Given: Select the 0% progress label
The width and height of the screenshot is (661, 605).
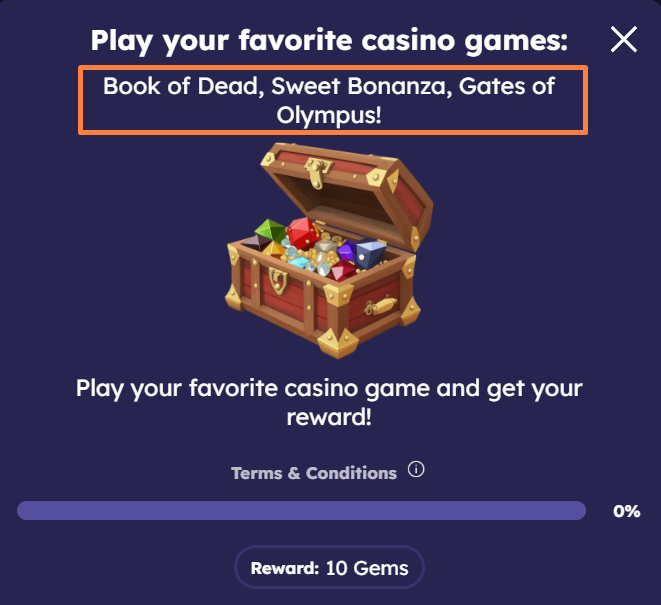Looking at the screenshot, I should (x=626, y=511).
